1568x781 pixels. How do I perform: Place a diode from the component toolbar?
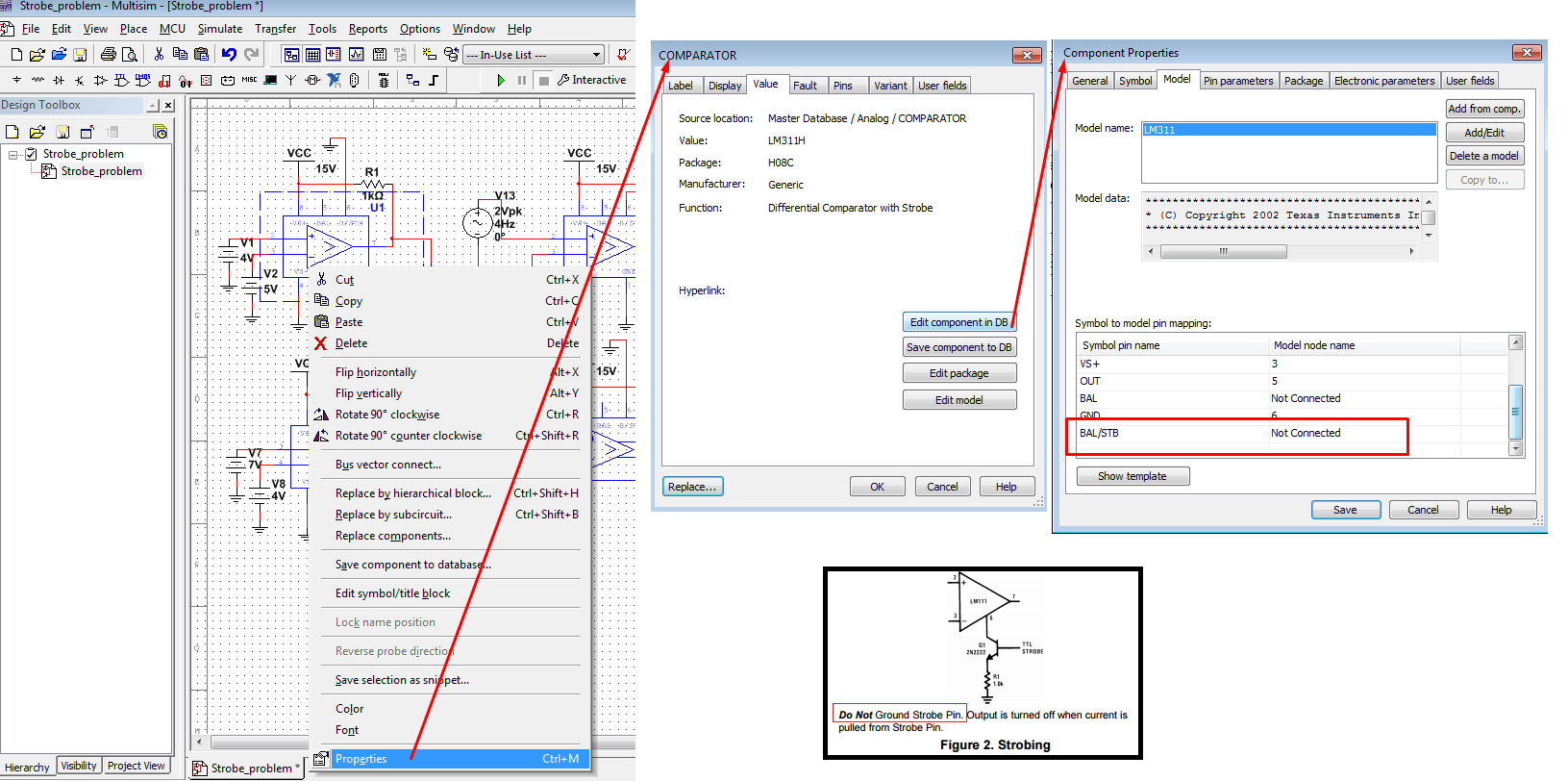(x=59, y=81)
